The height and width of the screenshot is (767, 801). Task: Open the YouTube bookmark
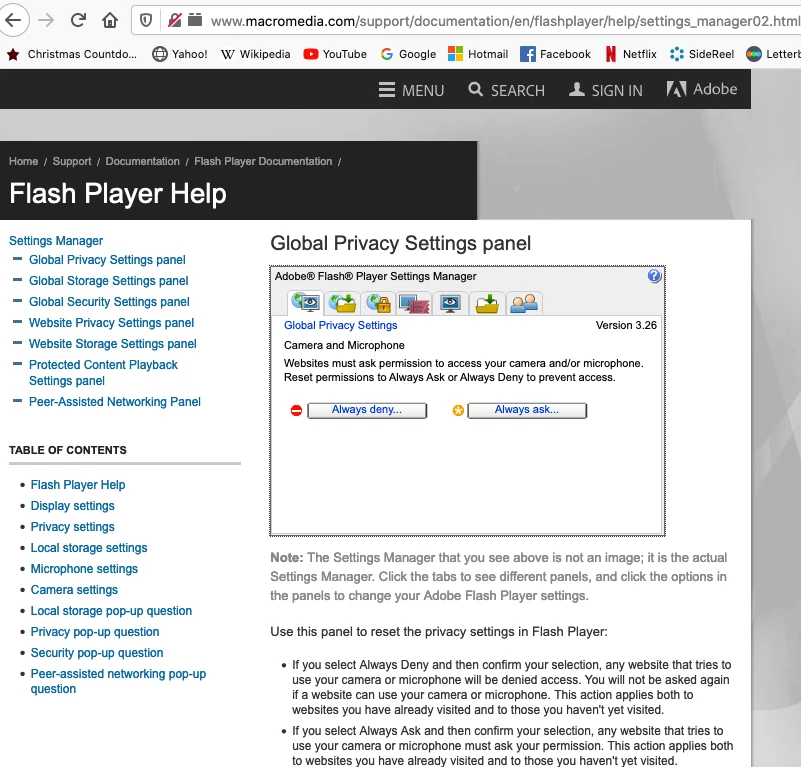[x=335, y=54]
